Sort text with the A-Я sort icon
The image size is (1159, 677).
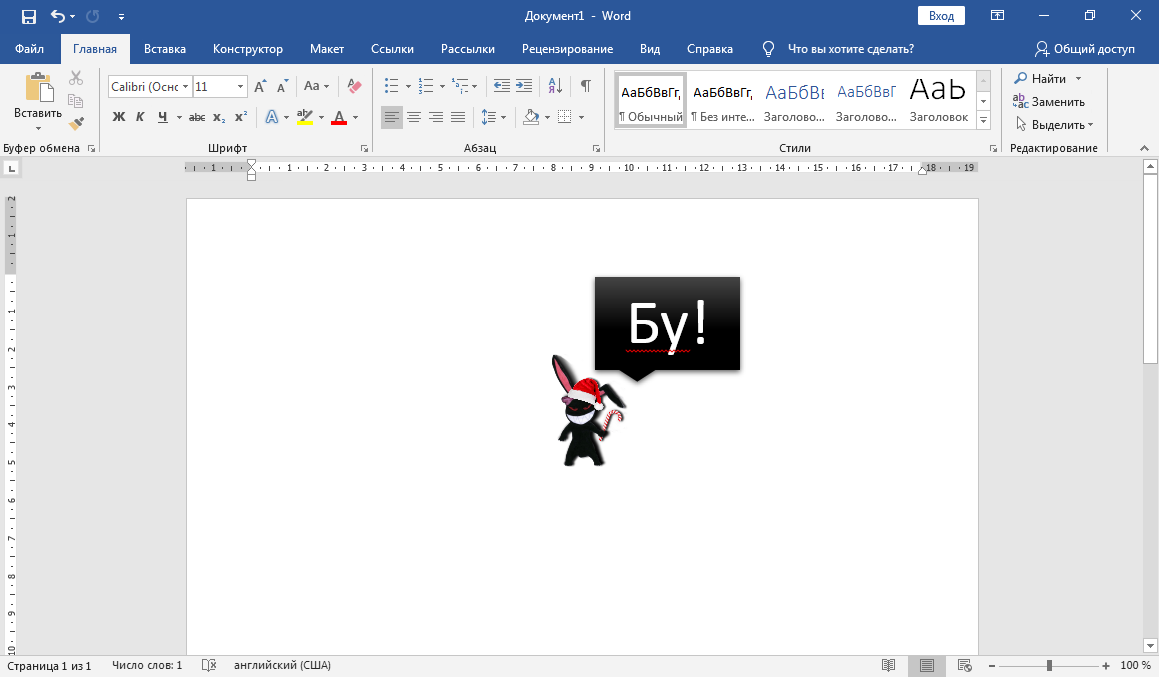tap(555, 86)
